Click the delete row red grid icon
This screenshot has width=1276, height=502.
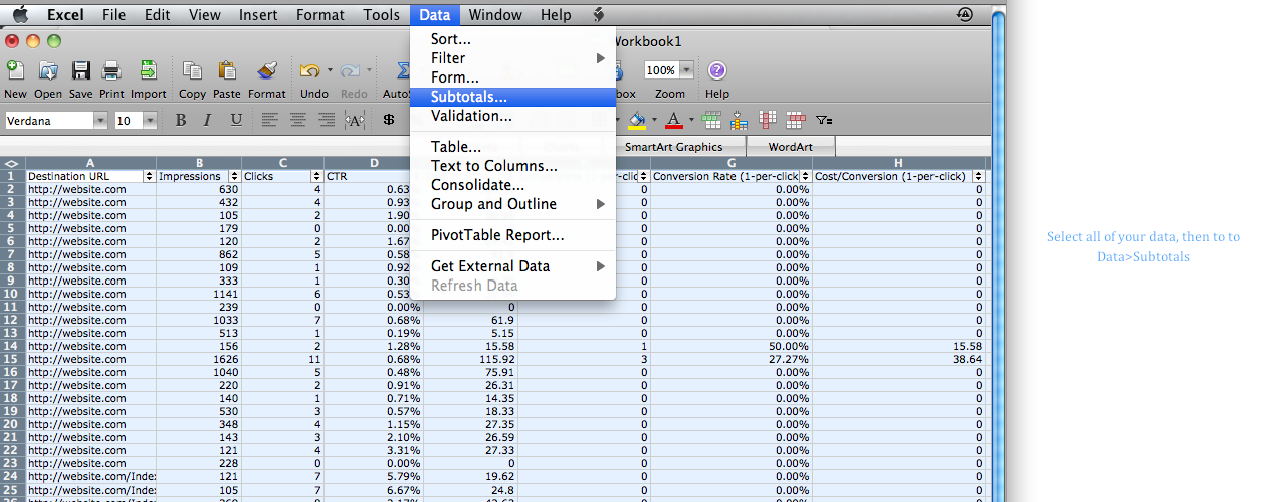point(796,120)
